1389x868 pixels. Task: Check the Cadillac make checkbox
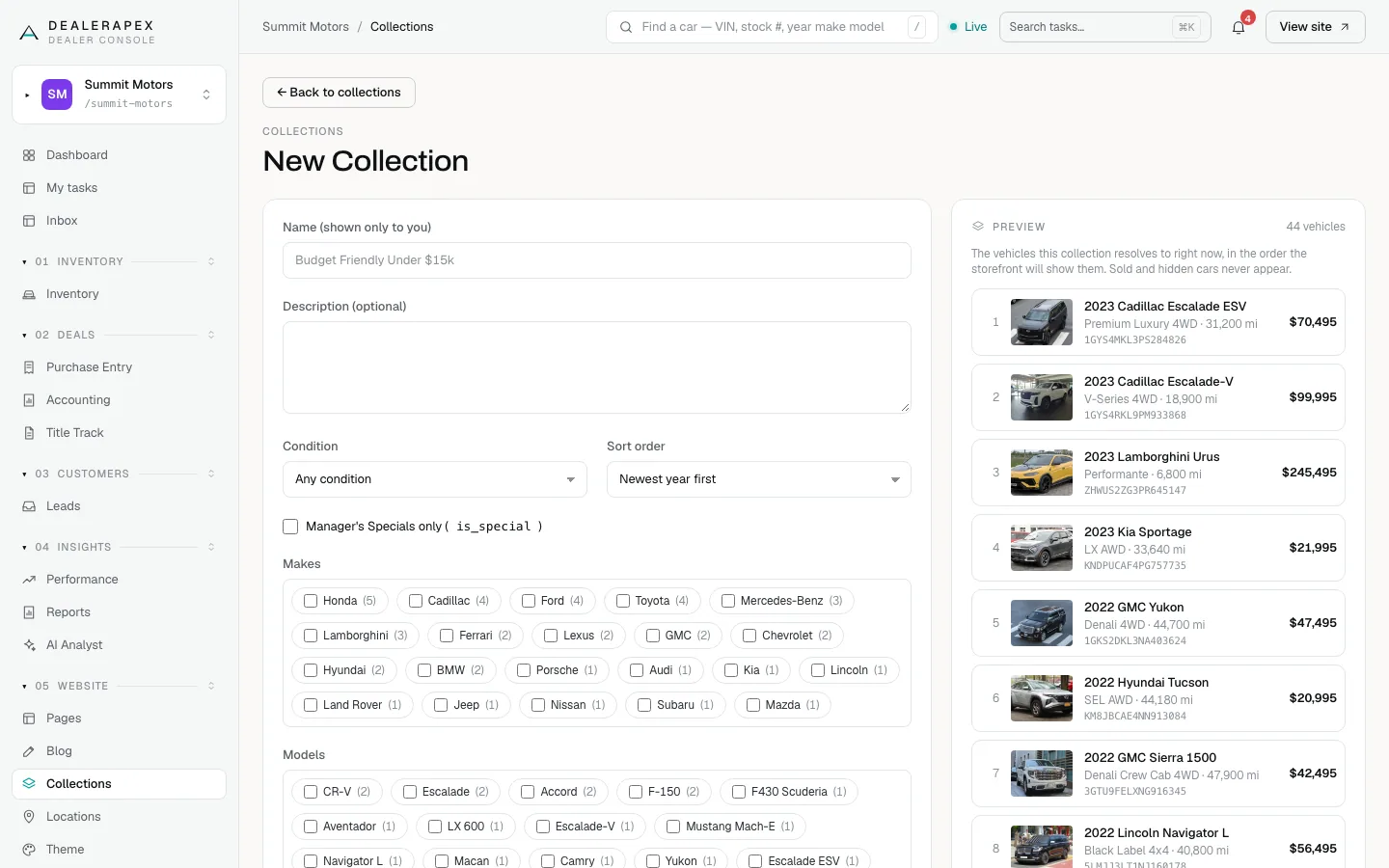coord(416,601)
